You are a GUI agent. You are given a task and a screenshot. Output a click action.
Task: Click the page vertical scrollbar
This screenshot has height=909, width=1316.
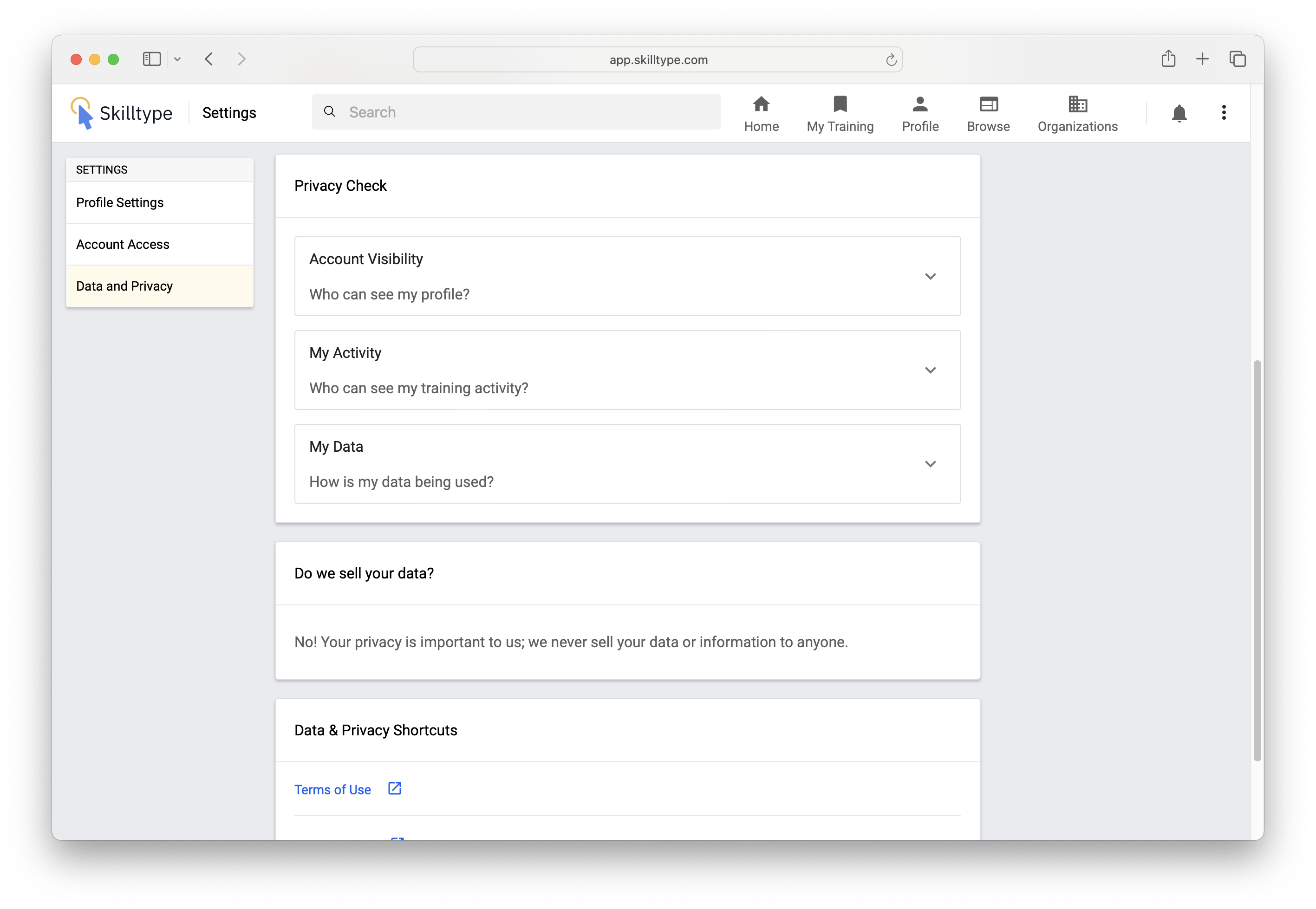click(1257, 560)
